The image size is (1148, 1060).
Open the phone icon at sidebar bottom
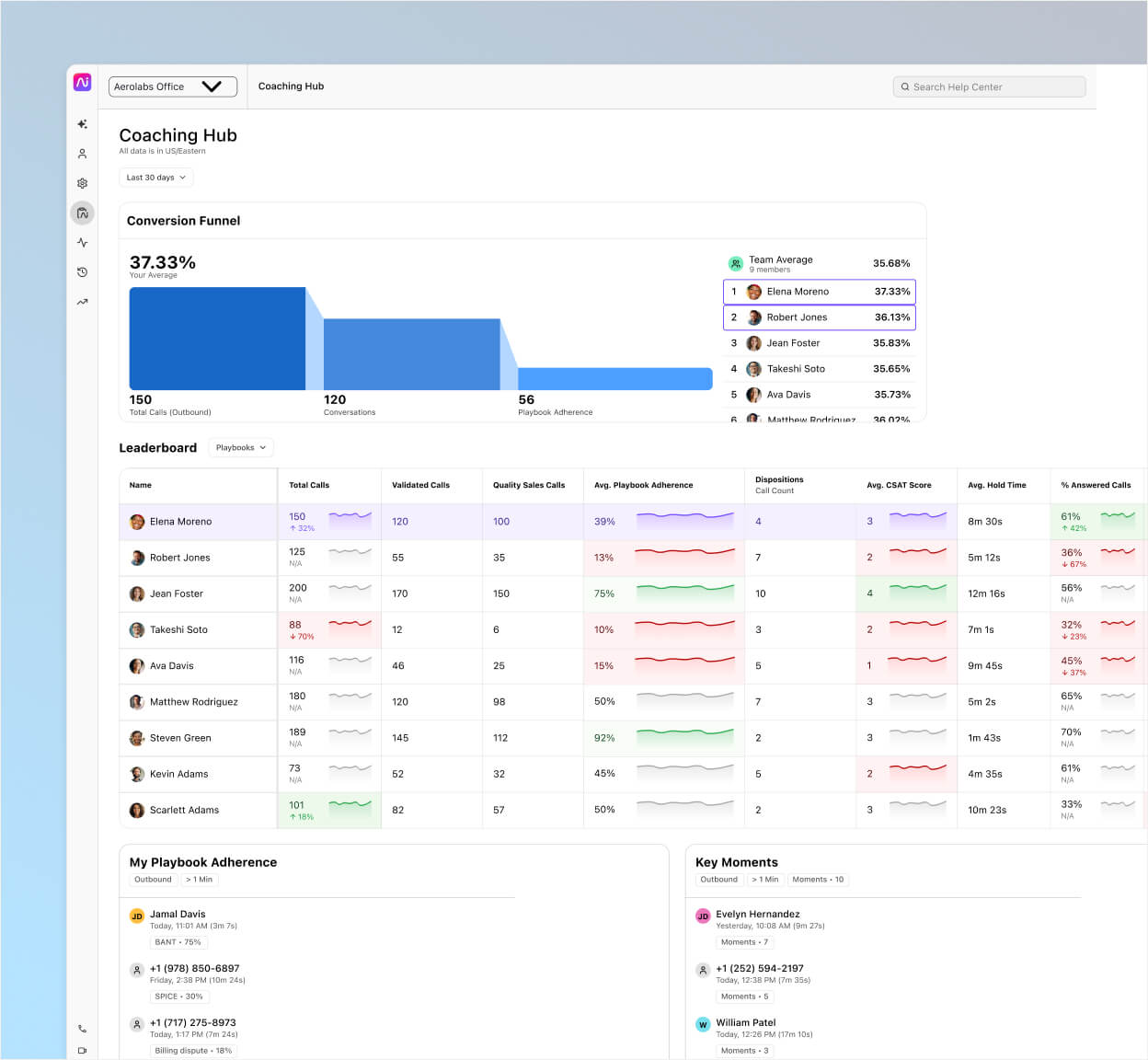point(82,1028)
